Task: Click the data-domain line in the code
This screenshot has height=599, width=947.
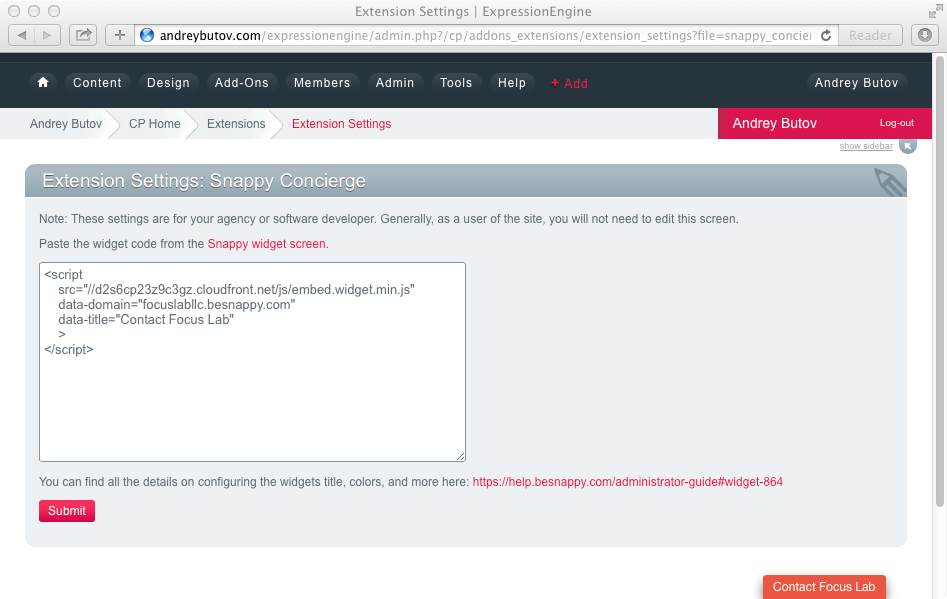Action: tap(177, 304)
